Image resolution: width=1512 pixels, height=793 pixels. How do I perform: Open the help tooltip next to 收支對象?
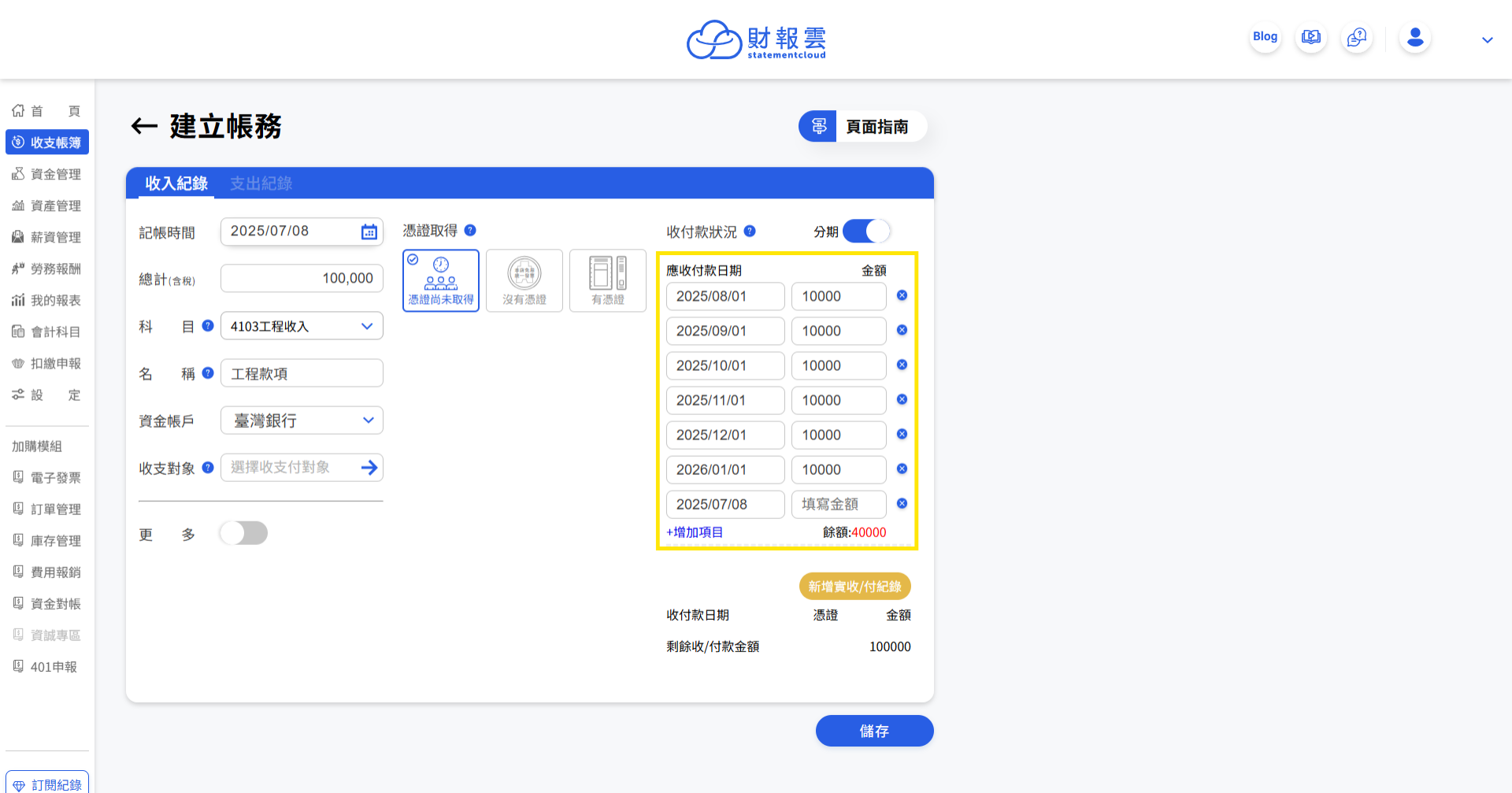pos(208,467)
